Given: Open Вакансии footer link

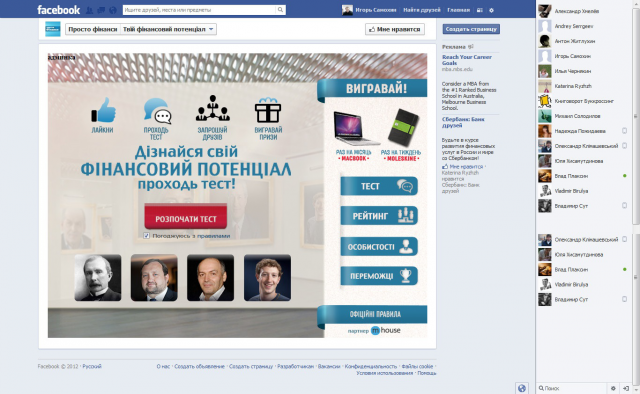Looking at the screenshot, I should tap(329, 366).
